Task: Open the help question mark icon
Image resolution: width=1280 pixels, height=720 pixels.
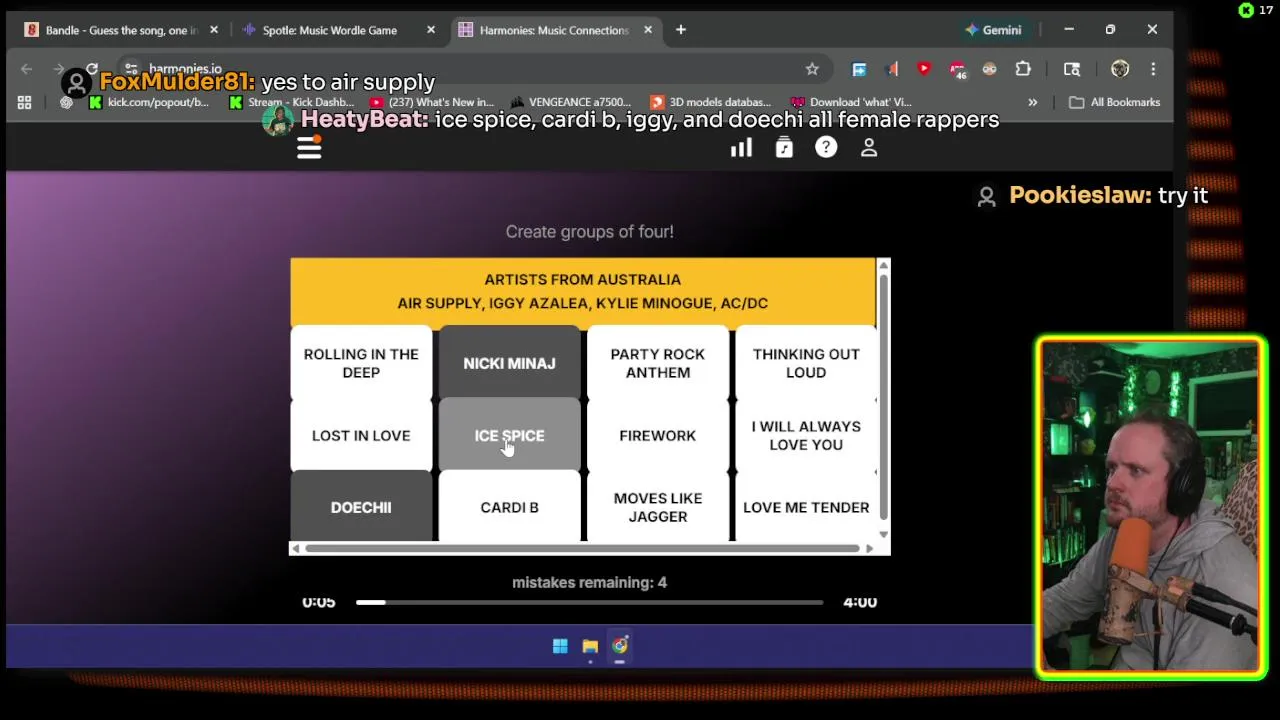Action: 826,147
